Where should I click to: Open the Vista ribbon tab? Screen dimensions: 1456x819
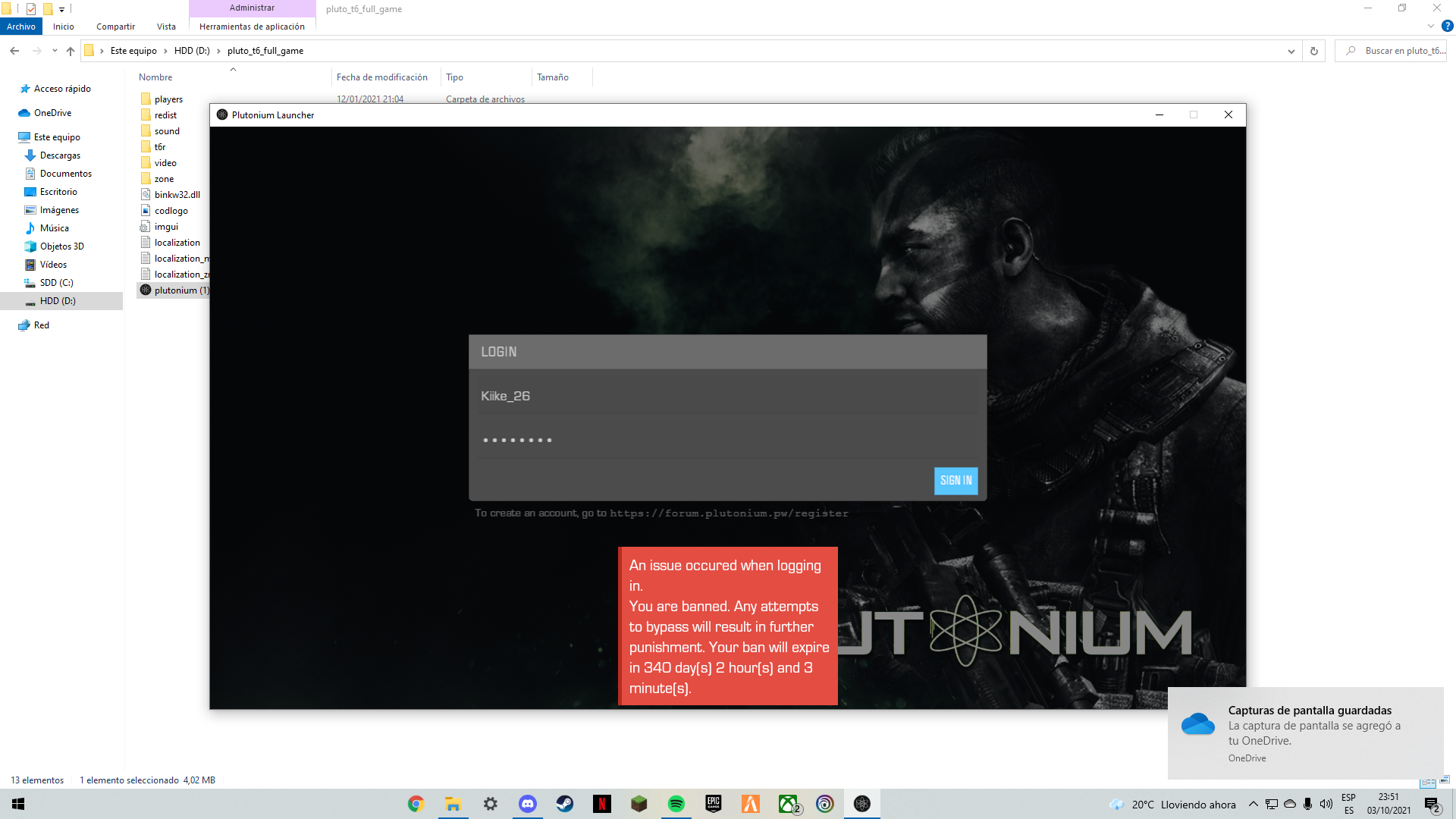coord(166,27)
